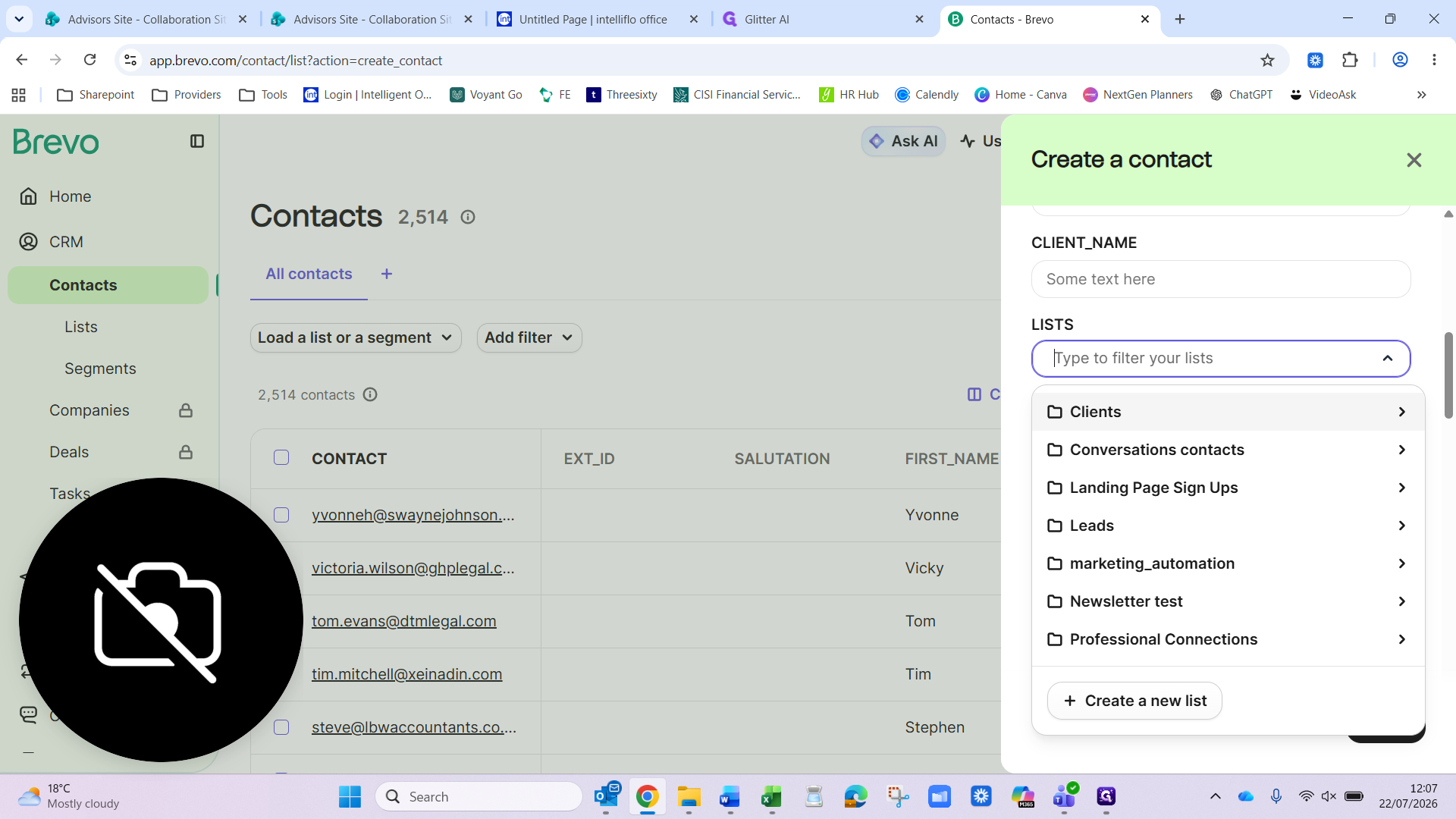Screen dimensions: 1456x819
Task: Click the Ask AI button
Action: [903, 141]
